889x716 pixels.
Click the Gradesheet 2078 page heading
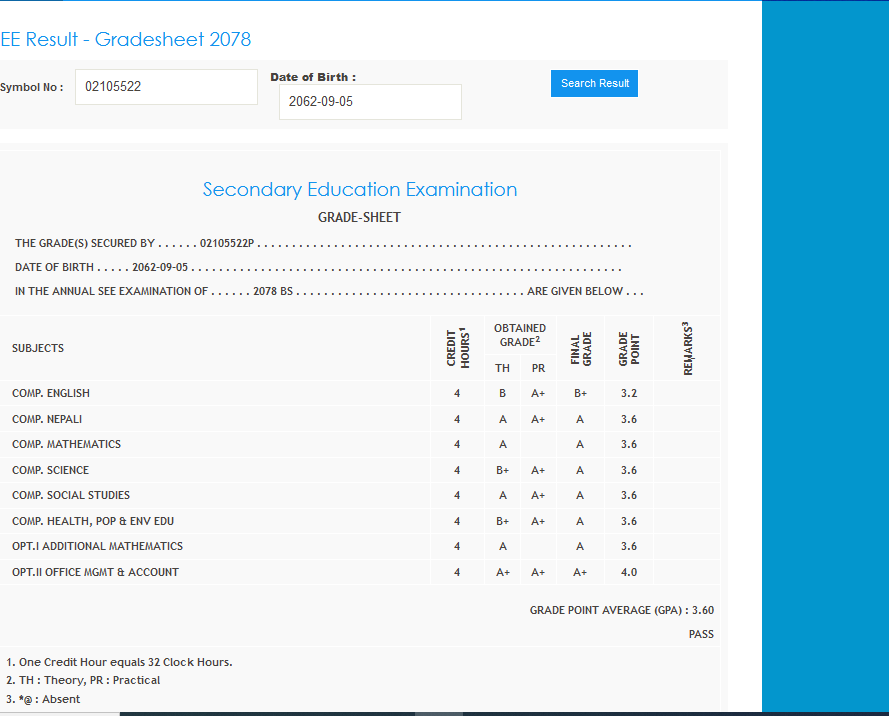[x=126, y=40]
